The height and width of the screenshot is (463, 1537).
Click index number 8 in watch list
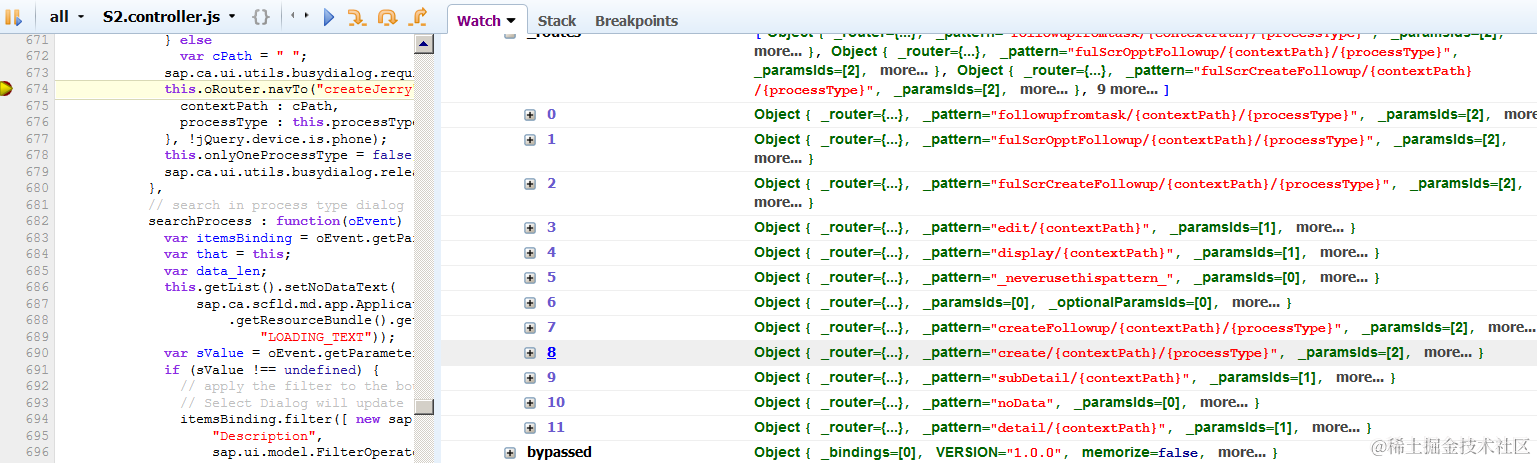click(551, 352)
